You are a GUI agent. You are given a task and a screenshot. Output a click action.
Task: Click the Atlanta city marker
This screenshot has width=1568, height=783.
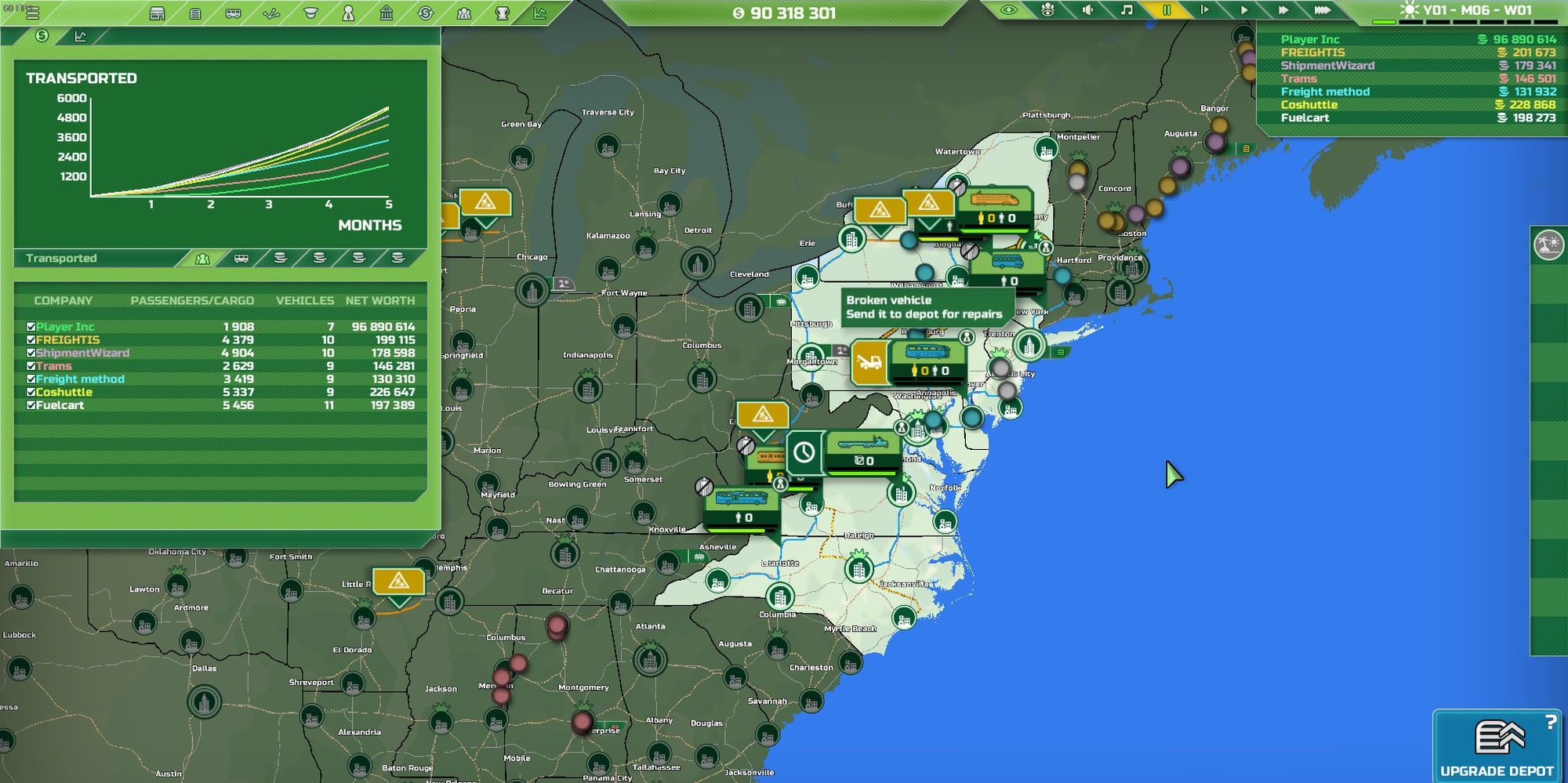pos(650,660)
